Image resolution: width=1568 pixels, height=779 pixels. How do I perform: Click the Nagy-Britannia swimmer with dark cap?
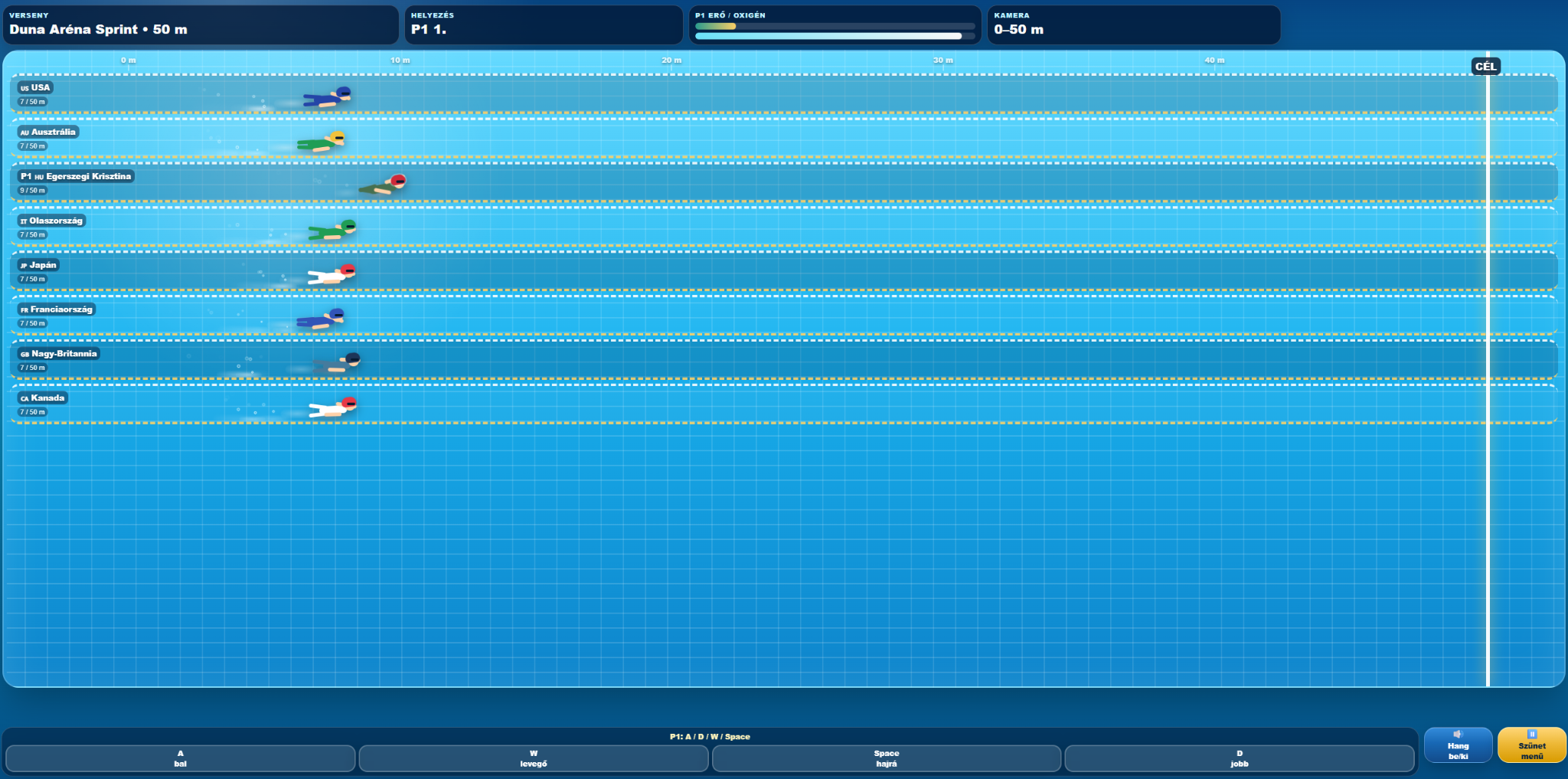[x=337, y=362]
